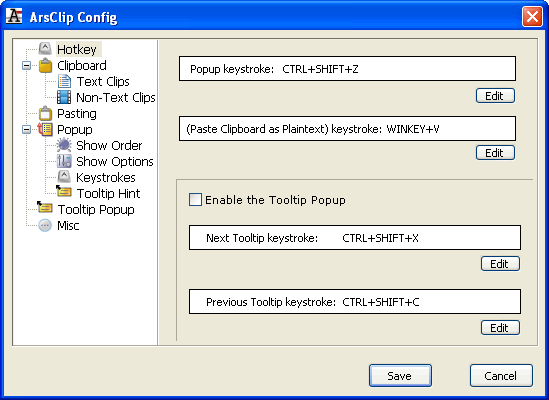Collapse the Popup tree node
The height and width of the screenshot is (400, 549).
click(26, 130)
